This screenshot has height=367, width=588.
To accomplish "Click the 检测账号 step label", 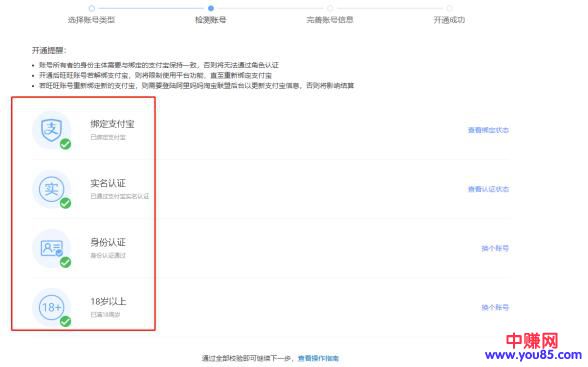I will click(210, 20).
